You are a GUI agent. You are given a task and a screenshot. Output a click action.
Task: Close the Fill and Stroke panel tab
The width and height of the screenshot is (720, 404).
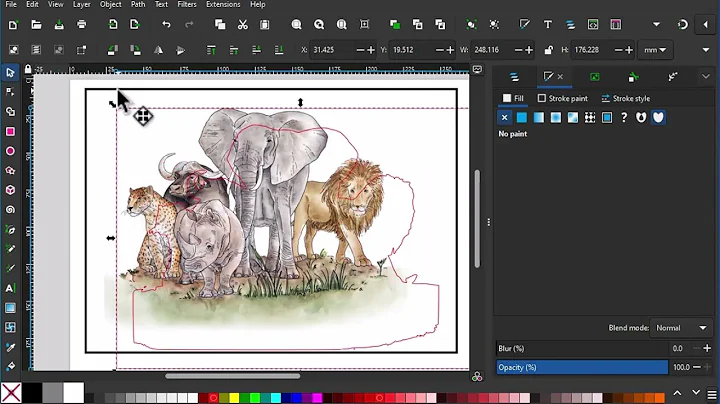tap(560, 77)
